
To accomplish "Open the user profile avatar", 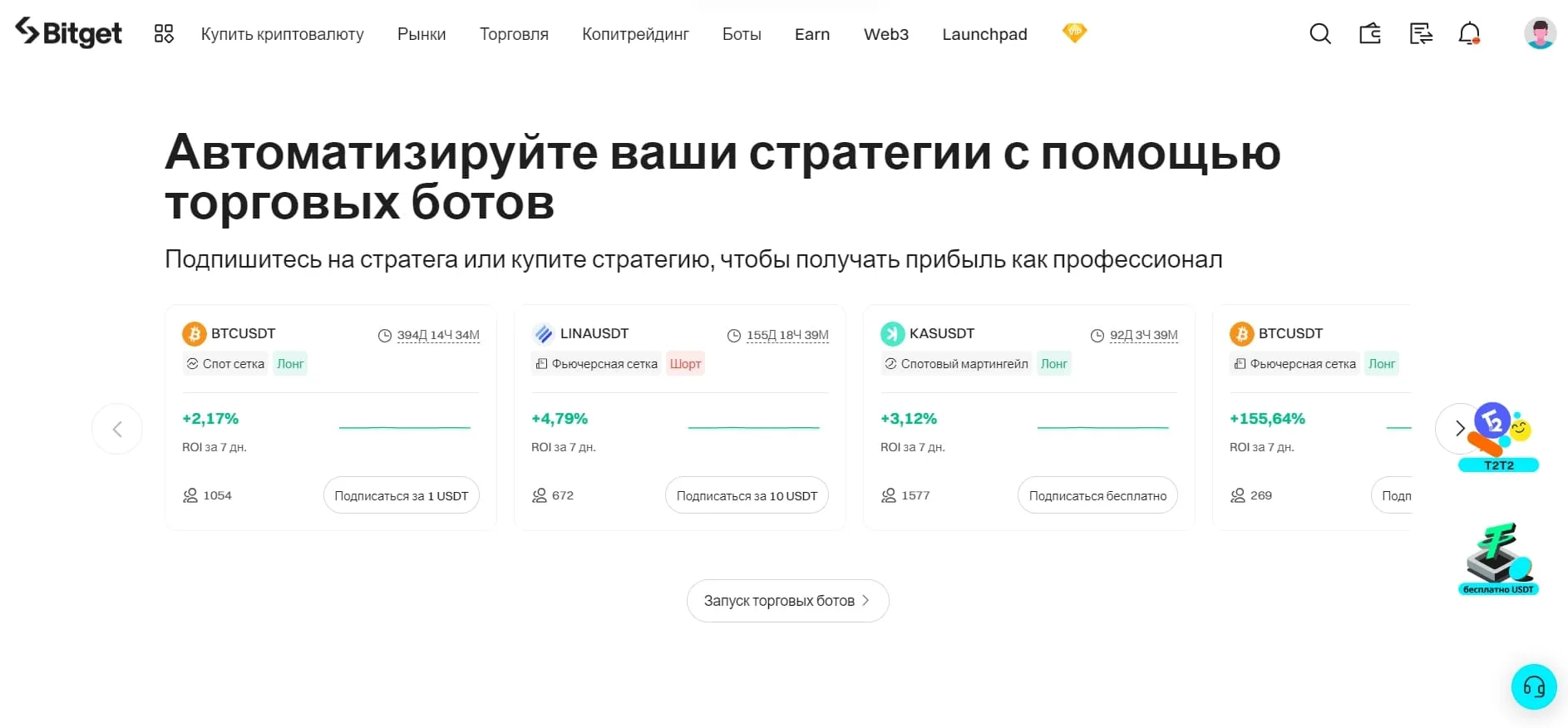I will click(x=1540, y=33).
